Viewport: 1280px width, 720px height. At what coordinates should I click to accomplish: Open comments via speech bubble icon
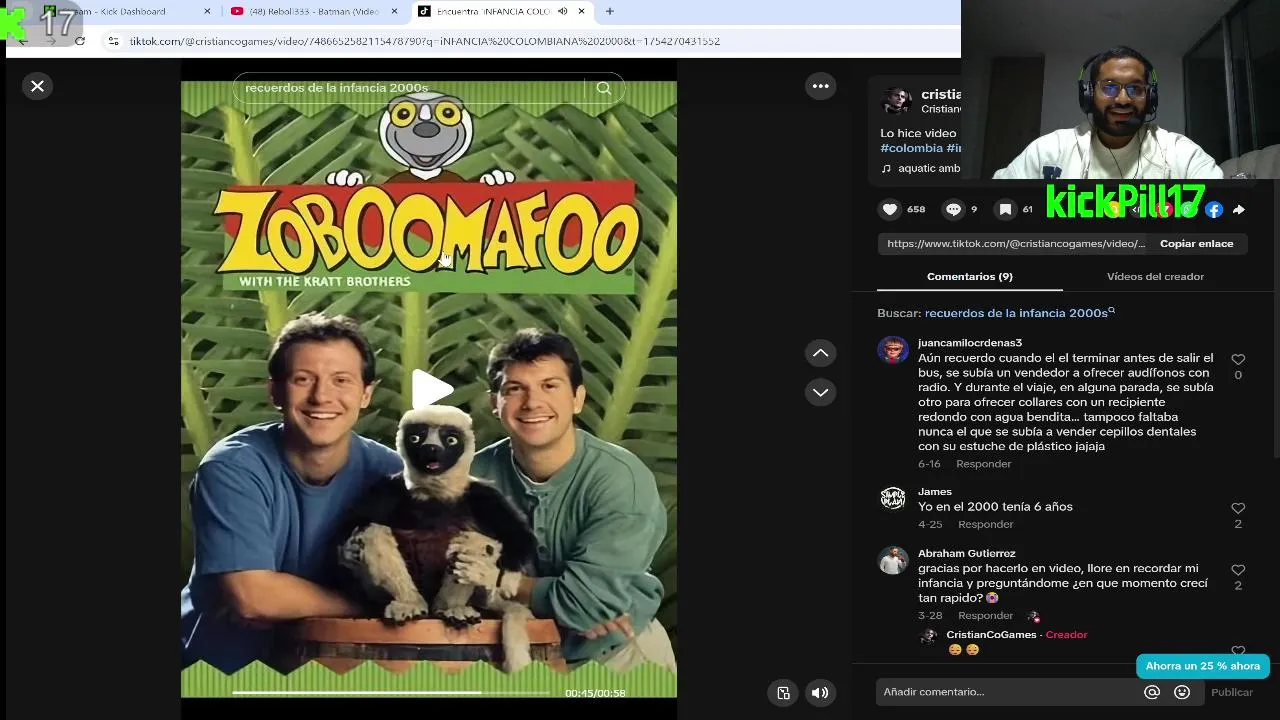[953, 209]
